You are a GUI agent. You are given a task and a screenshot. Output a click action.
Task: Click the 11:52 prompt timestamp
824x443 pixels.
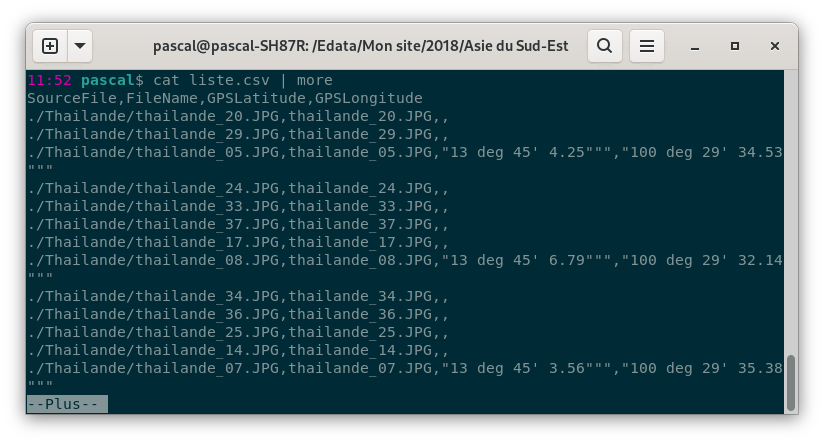point(49,80)
